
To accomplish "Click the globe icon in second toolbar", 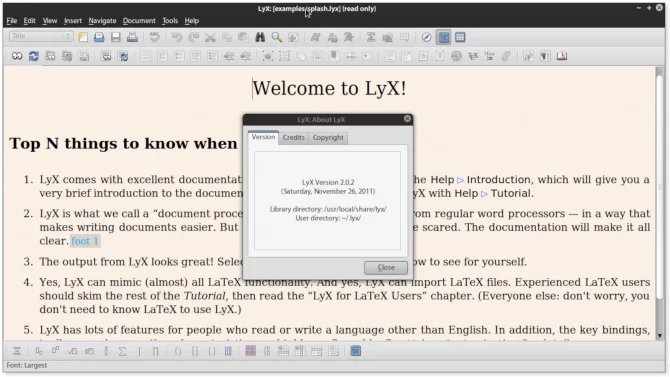I will pos(456,56).
